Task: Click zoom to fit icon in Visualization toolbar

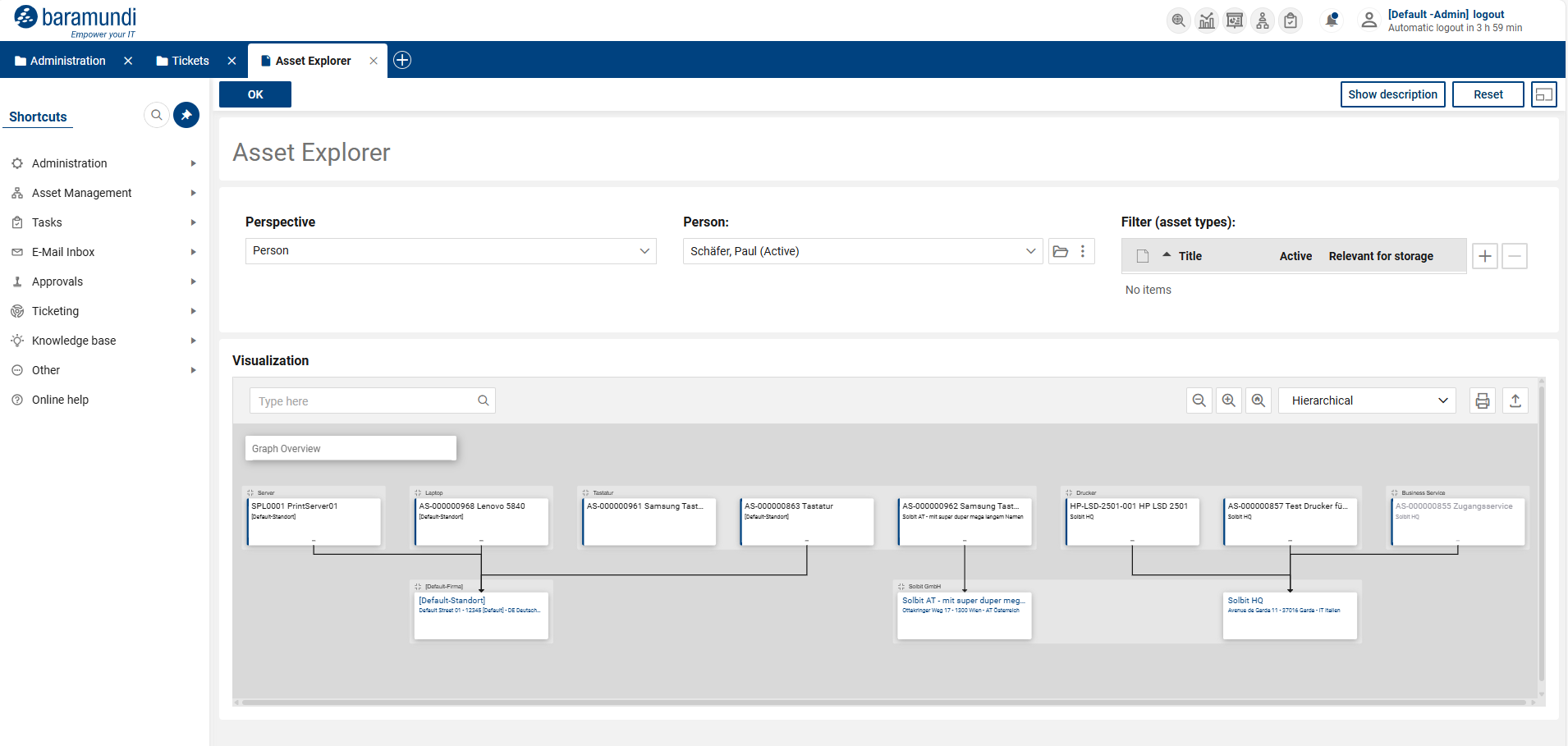Action: point(1258,400)
